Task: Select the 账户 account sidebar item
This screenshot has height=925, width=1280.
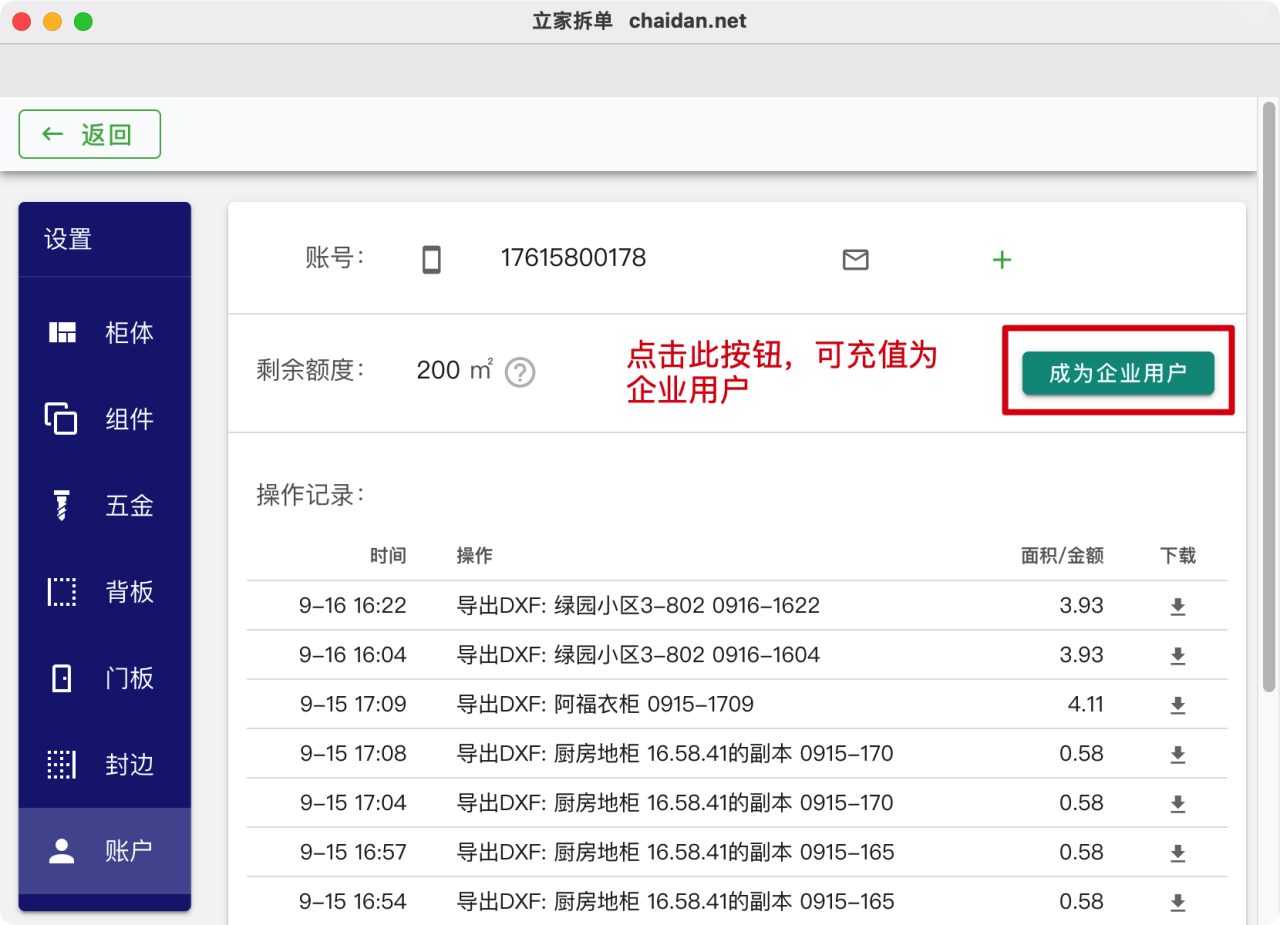Action: pos(104,851)
